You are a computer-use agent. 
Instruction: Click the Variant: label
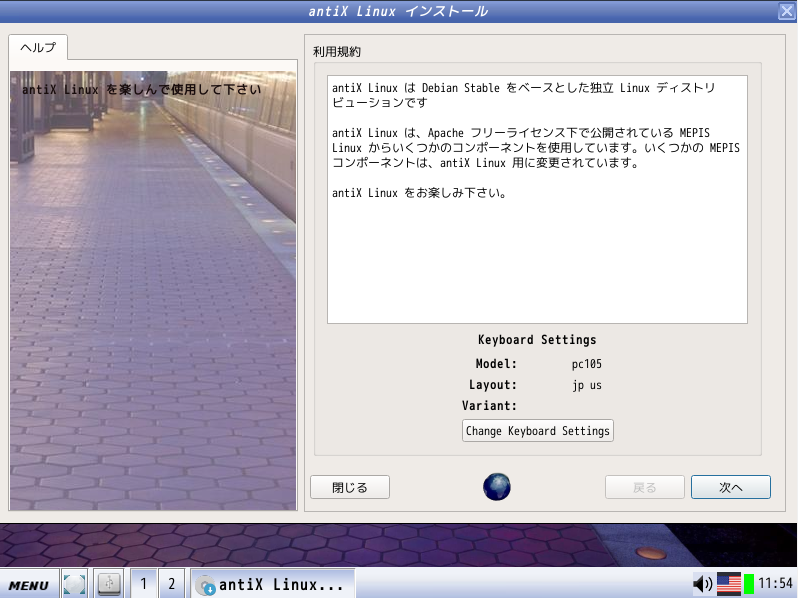pyautogui.click(x=489, y=406)
